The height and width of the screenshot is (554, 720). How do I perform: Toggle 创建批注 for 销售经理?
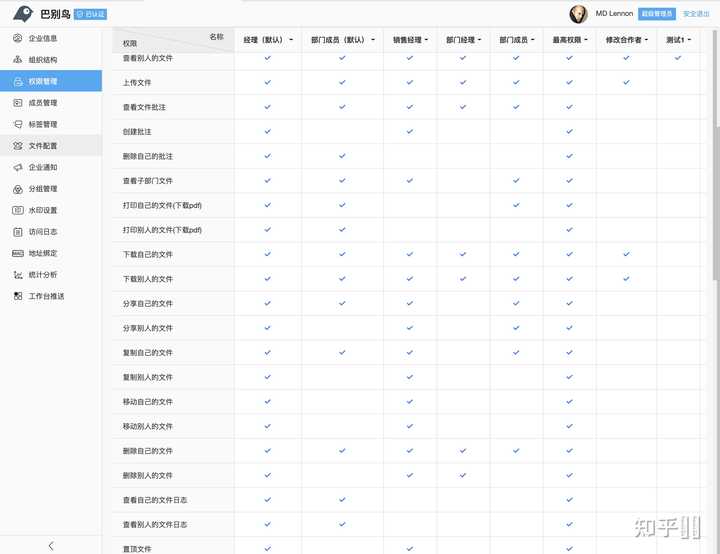(x=410, y=131)
